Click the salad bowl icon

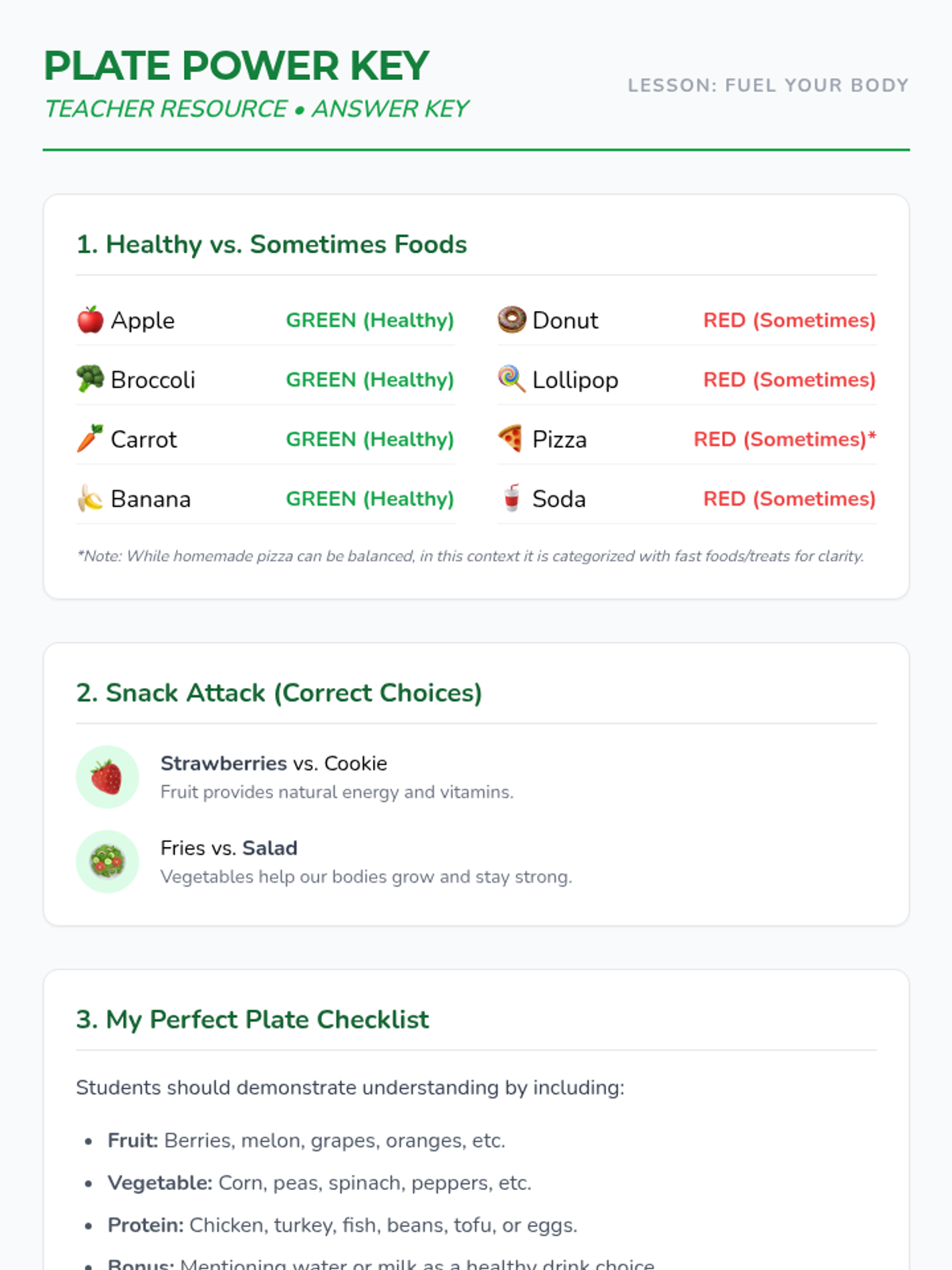107,861
